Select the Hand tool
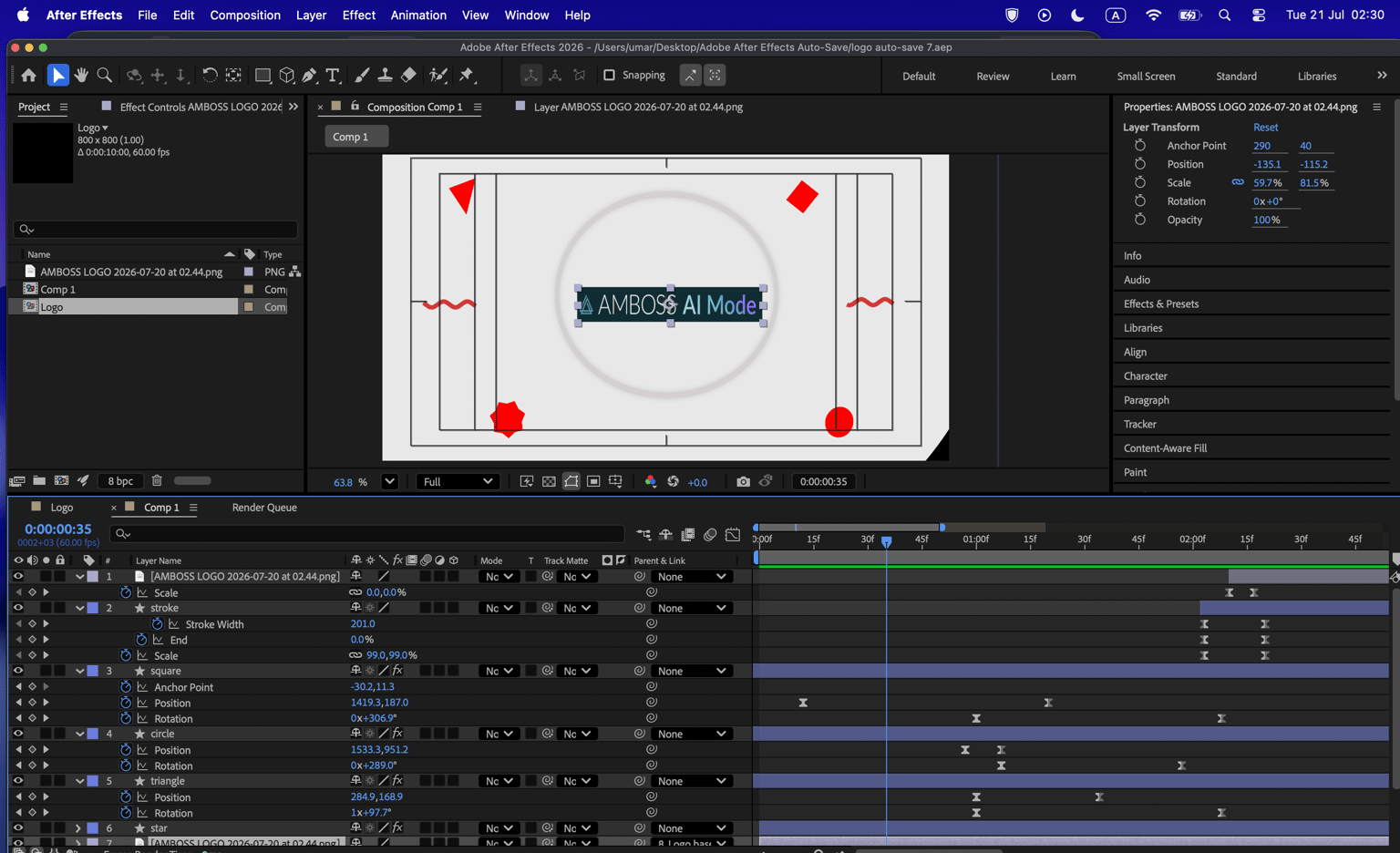 pyautogui.click(x=81, y=76)
